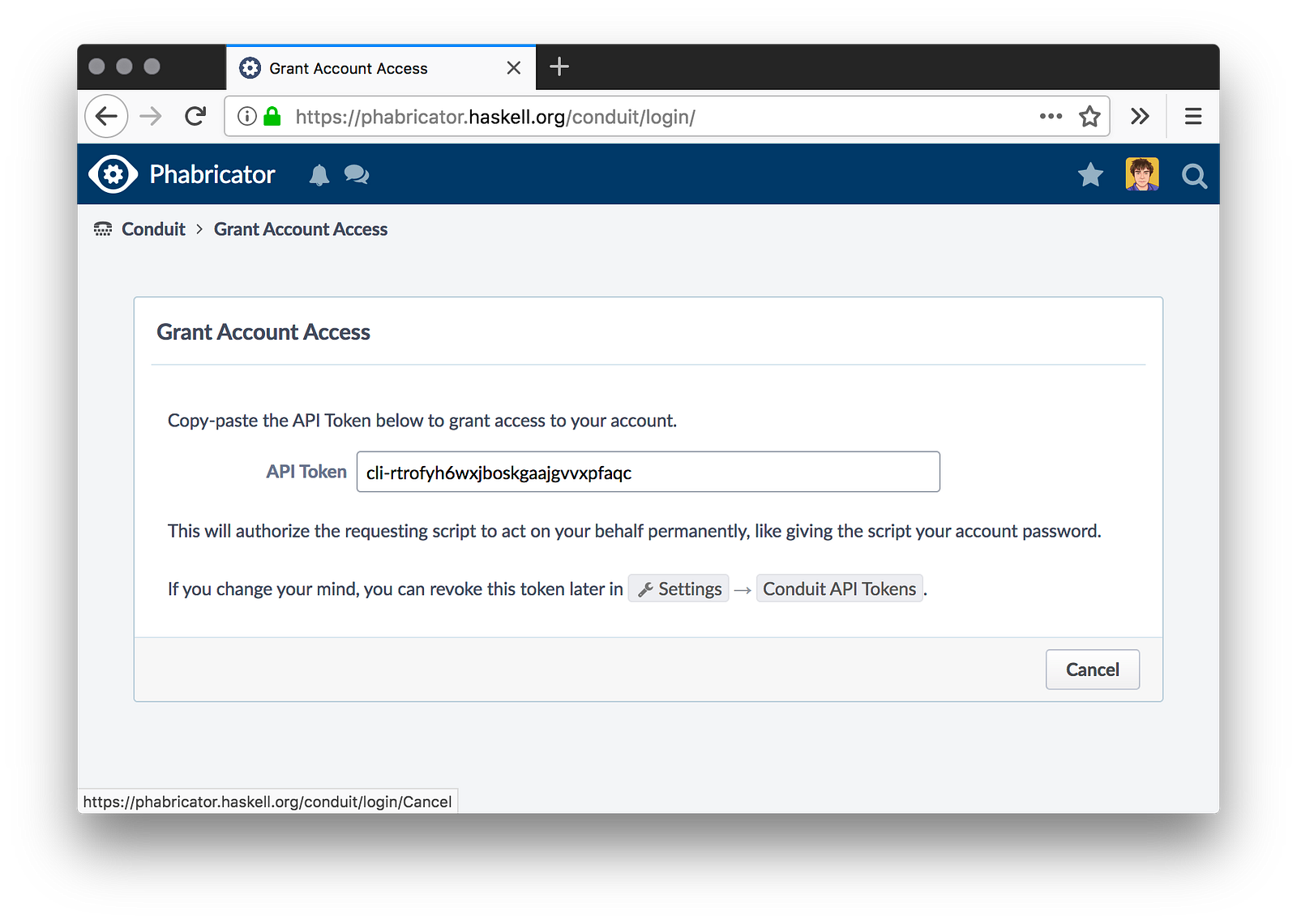Close the Grant Account Access tab

(x=514, y=68)
